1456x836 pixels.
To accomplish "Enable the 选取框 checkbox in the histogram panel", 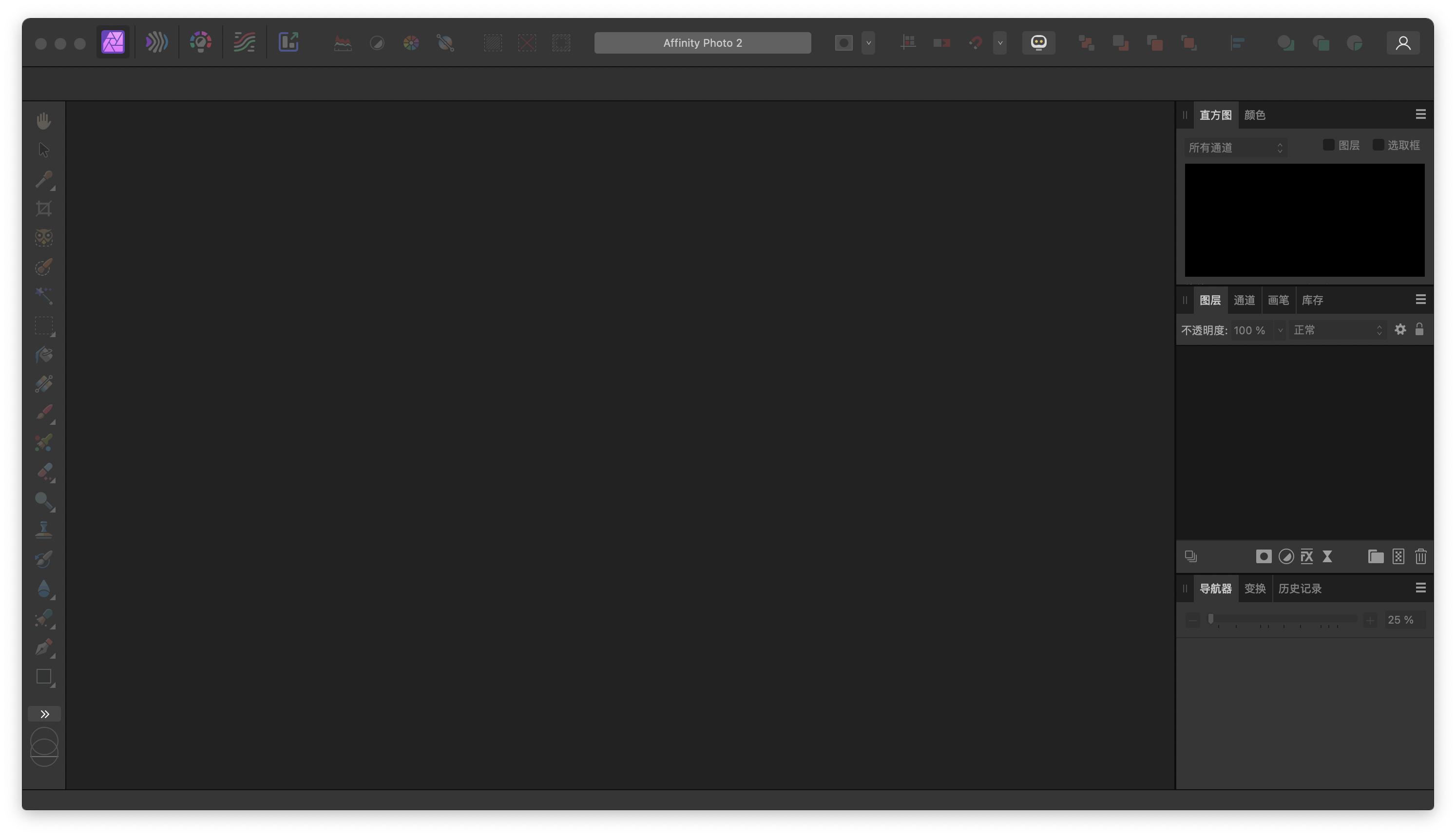I will (1378, 145).
